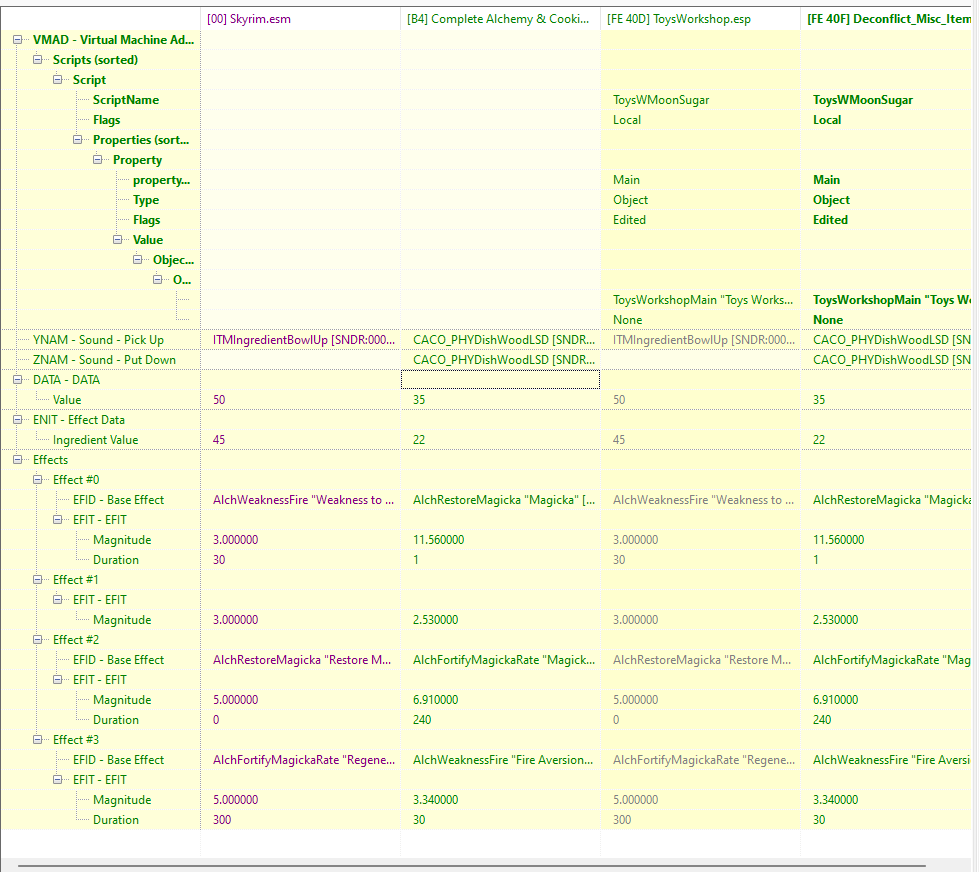Select the Ingredient Value row label
979x872 pixels.
(96, 439)
